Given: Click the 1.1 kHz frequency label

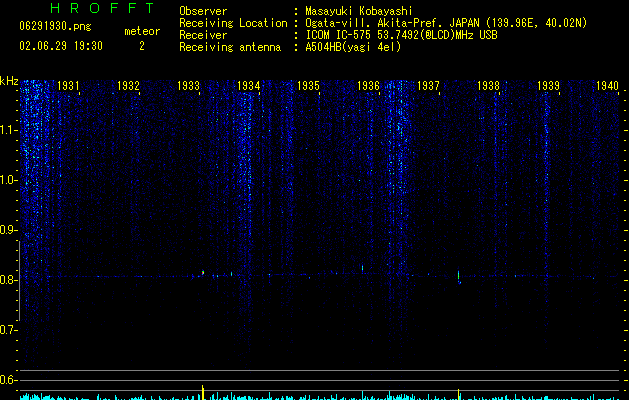Looking at the screenshot, I should (x=8, y=130).
